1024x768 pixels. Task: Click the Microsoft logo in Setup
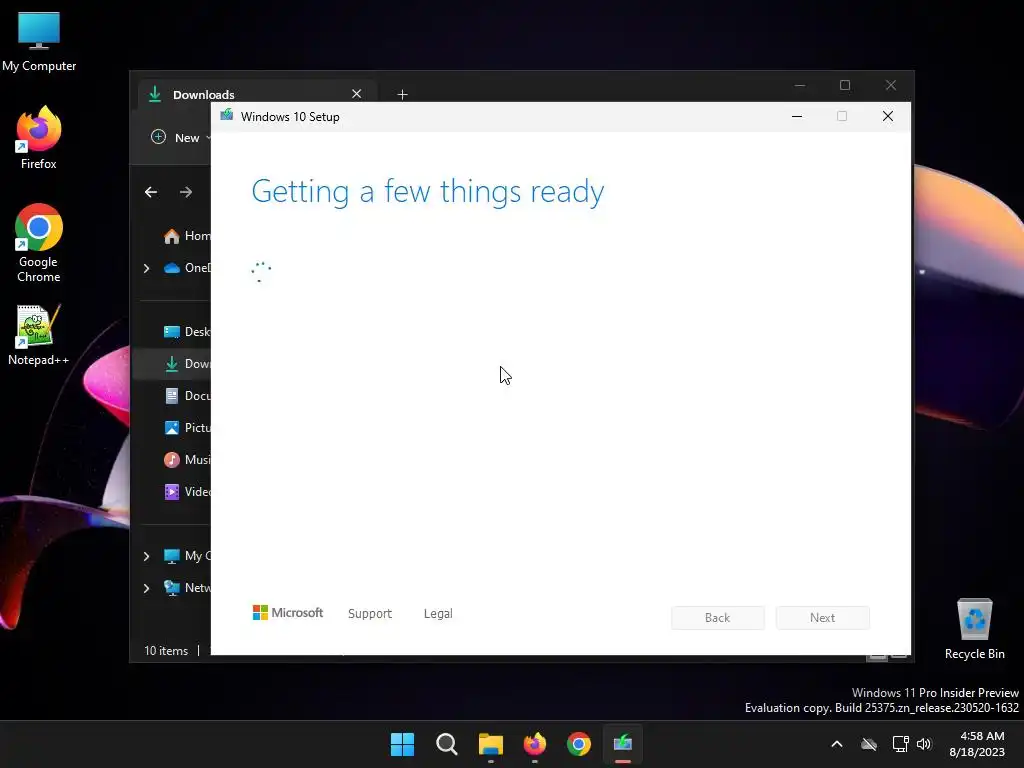pyautogui.click(x=288, y=613)
